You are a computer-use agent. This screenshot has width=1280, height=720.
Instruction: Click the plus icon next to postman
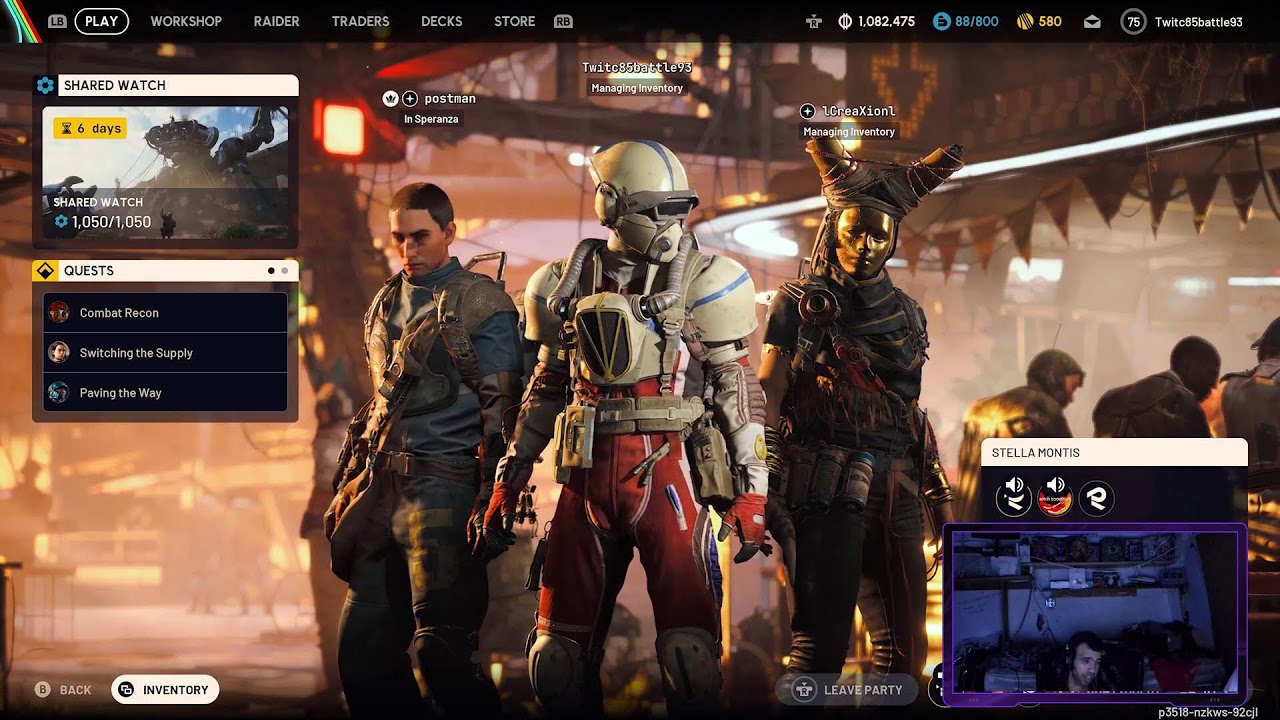(x=410, y=98)
